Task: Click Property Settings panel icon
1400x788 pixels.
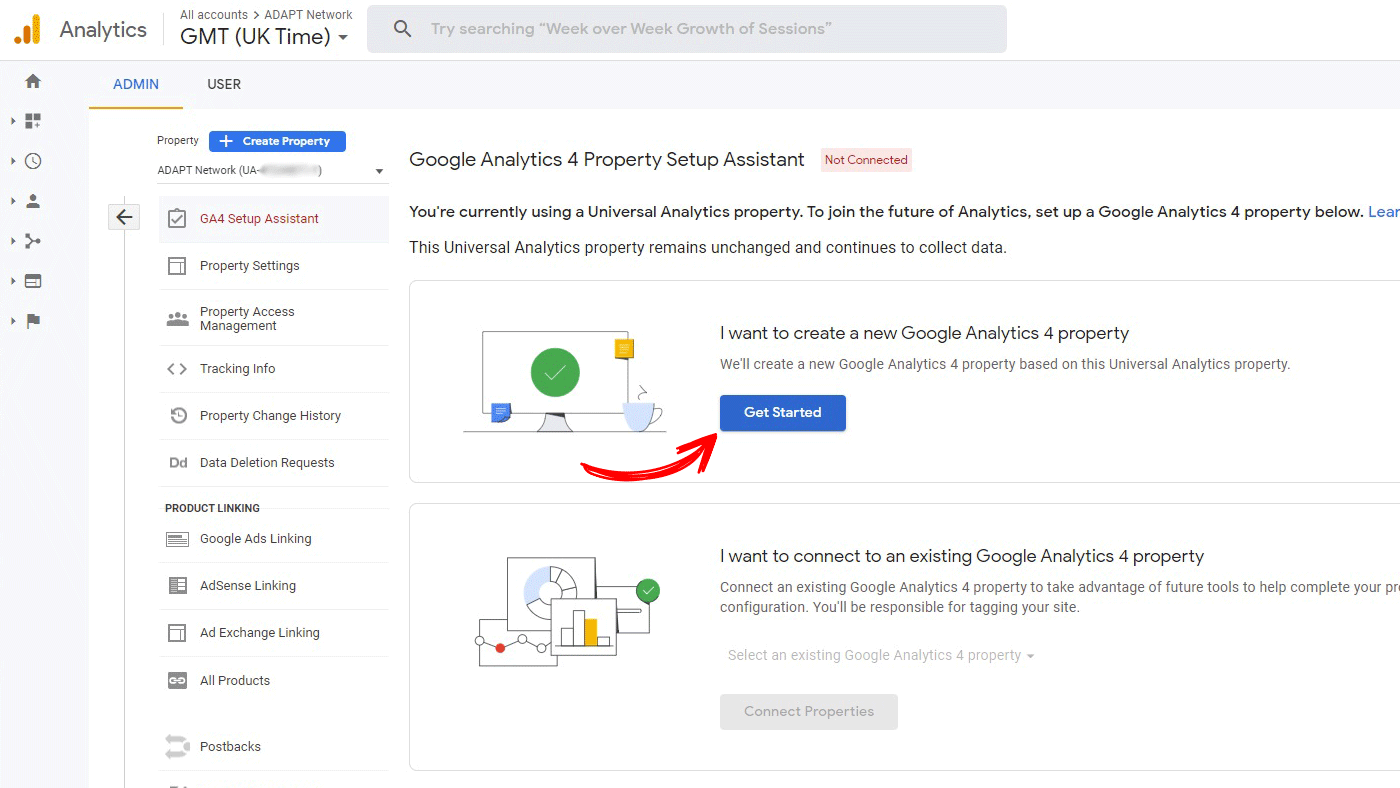Action: click(x=177, y=266)
